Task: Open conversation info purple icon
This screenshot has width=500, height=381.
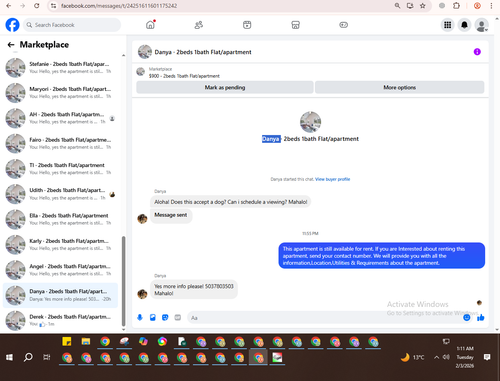Action: 477,52
